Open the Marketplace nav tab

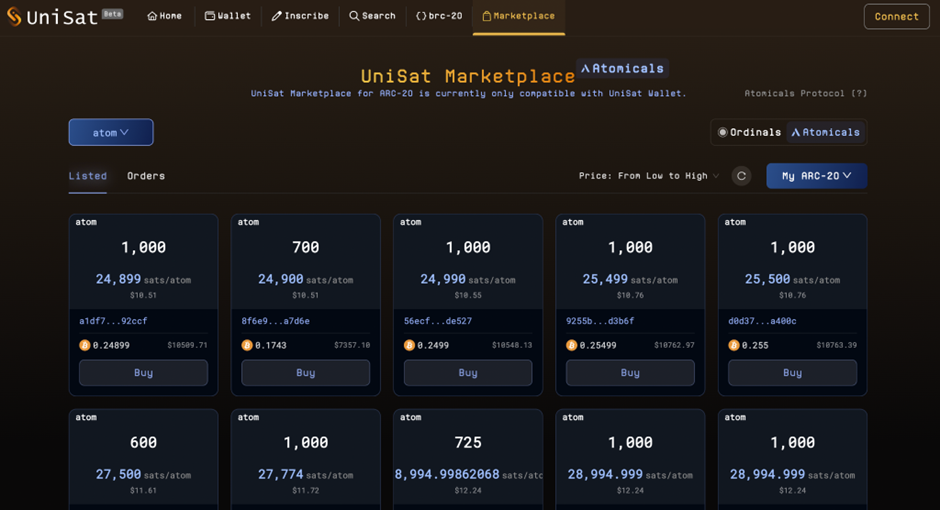pyautogui.click(x=519, y=17)
